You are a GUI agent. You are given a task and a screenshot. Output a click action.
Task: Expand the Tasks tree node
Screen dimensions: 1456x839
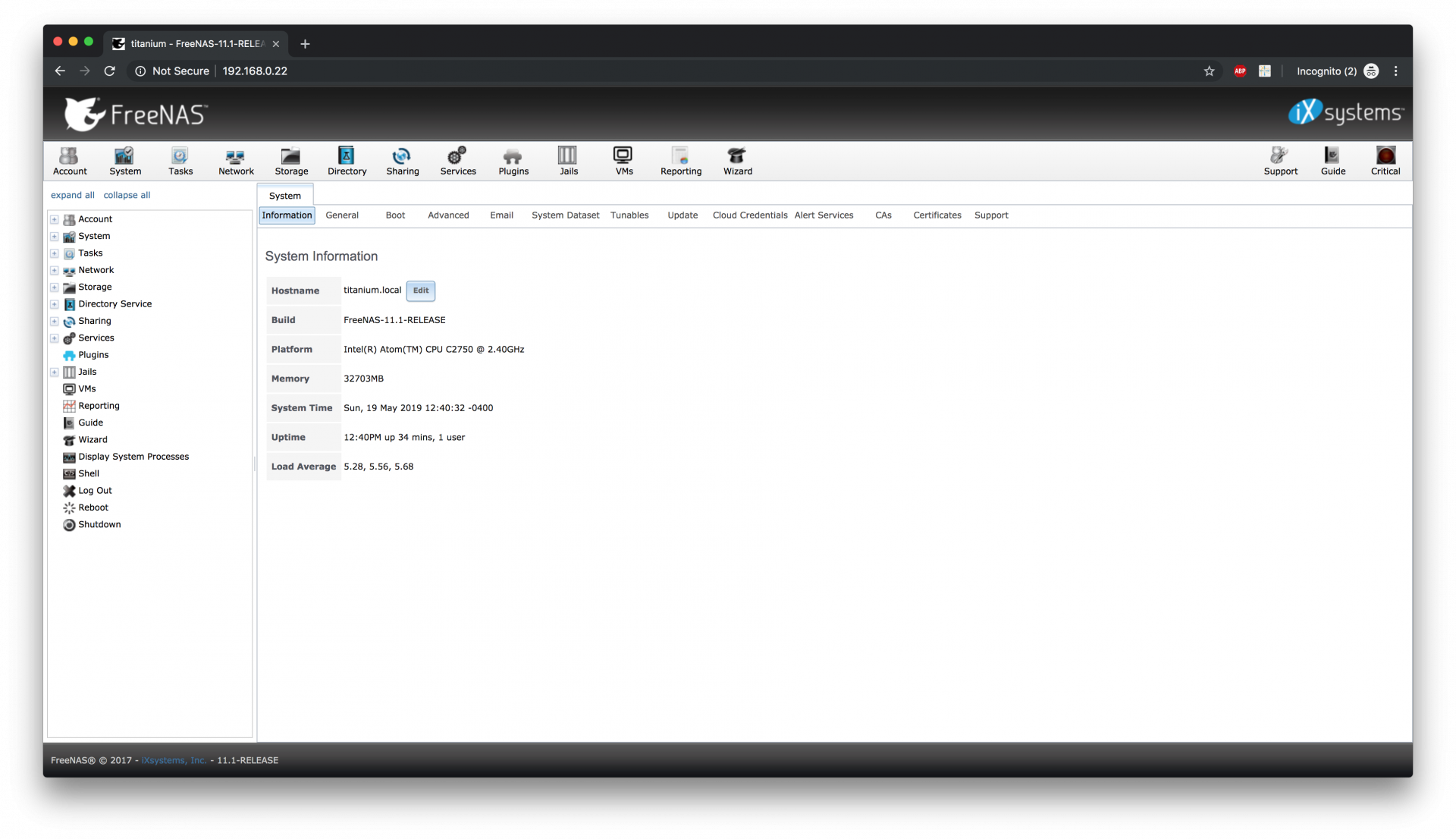click(x=55, y=253)
